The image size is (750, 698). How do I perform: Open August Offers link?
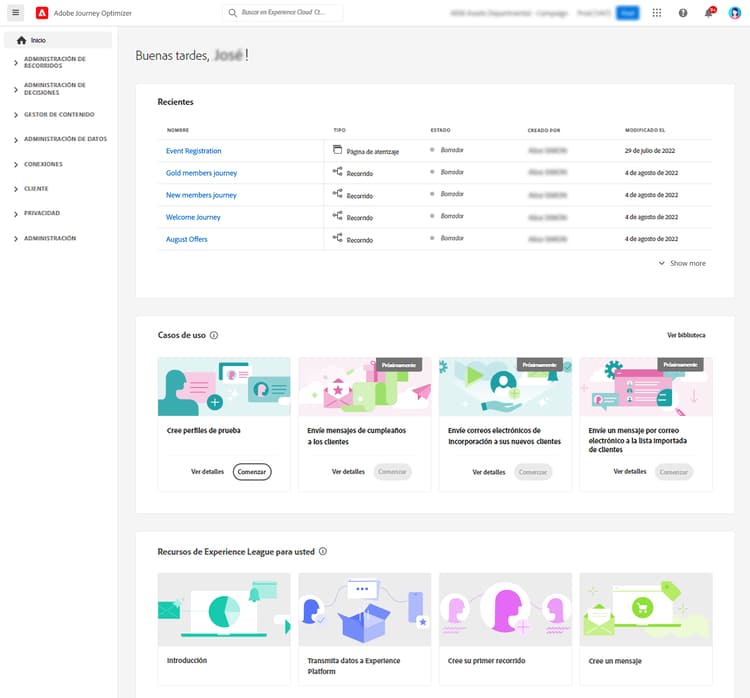point(187,239)
